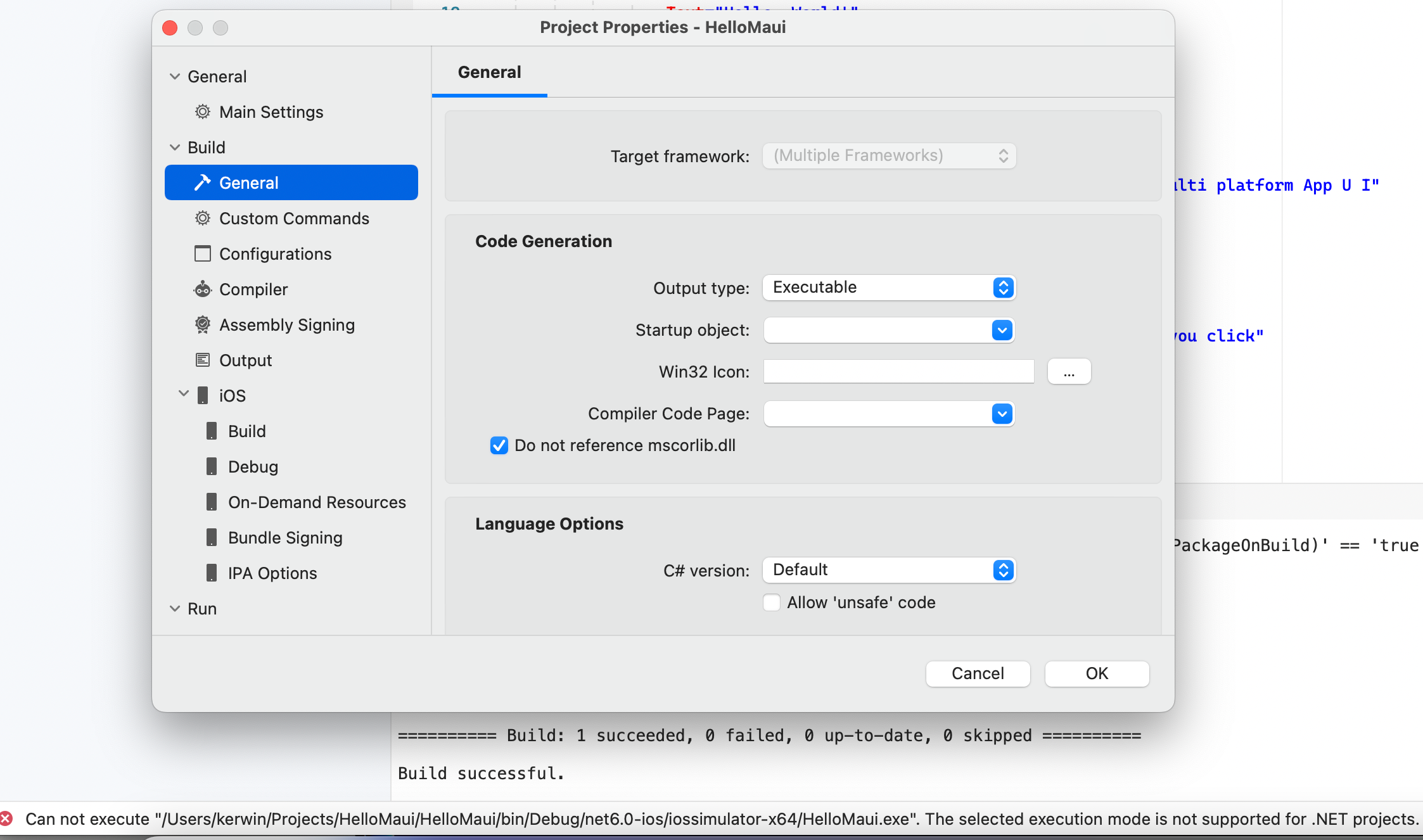Select the Configurations icon in sidebar

(x=203, y=253)
